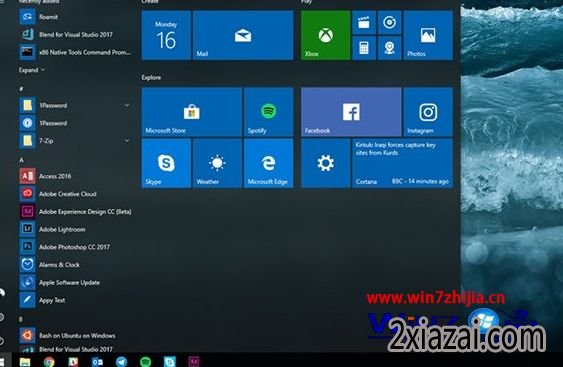Open the Cortana news tile
Image resolution: width=563 pixels, height=367 pixels.
click(x=403, y=163)
